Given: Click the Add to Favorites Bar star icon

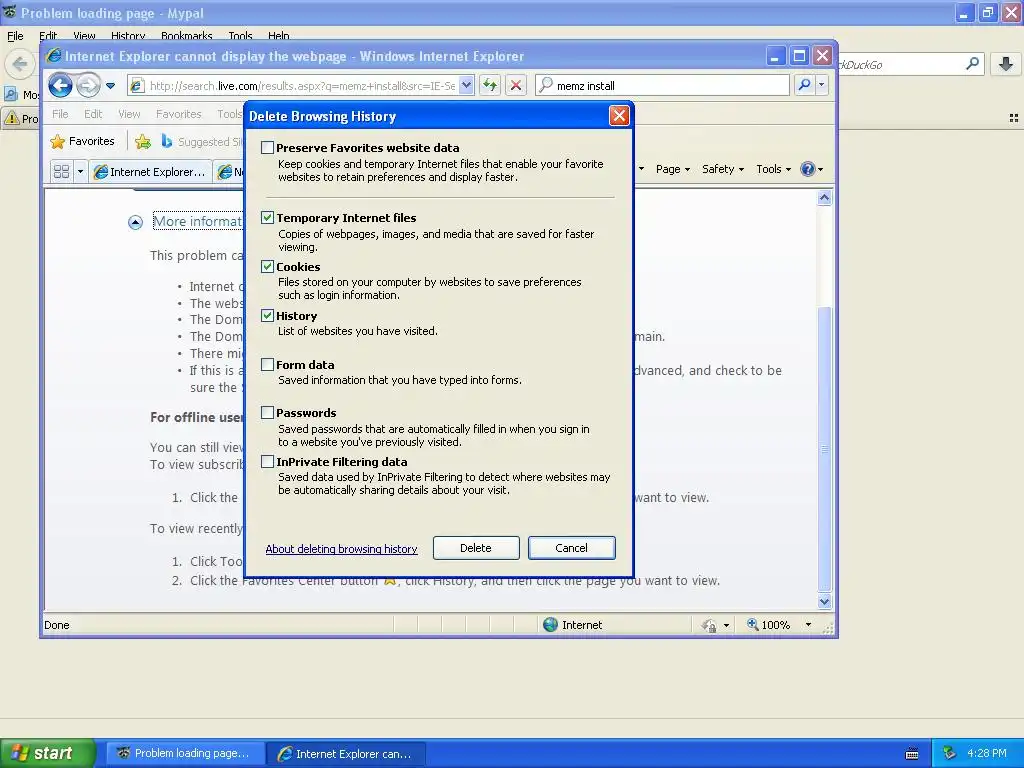Looking at the screenshot, I should (142, 141).
